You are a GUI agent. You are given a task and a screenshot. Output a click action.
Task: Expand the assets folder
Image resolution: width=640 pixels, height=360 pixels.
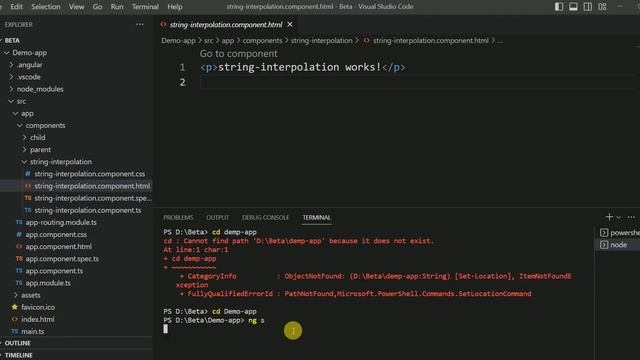point(27,295)
